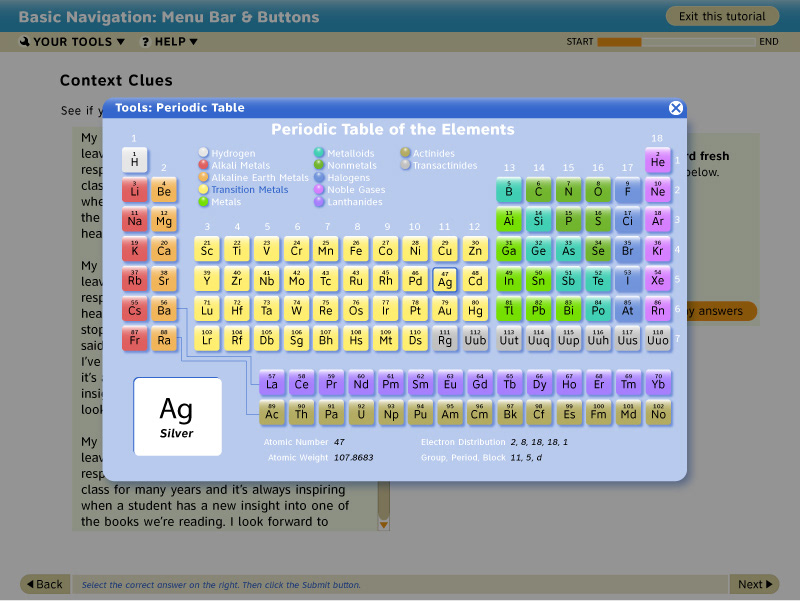Select the Oxygen (O) element tile

pos(598,190)
